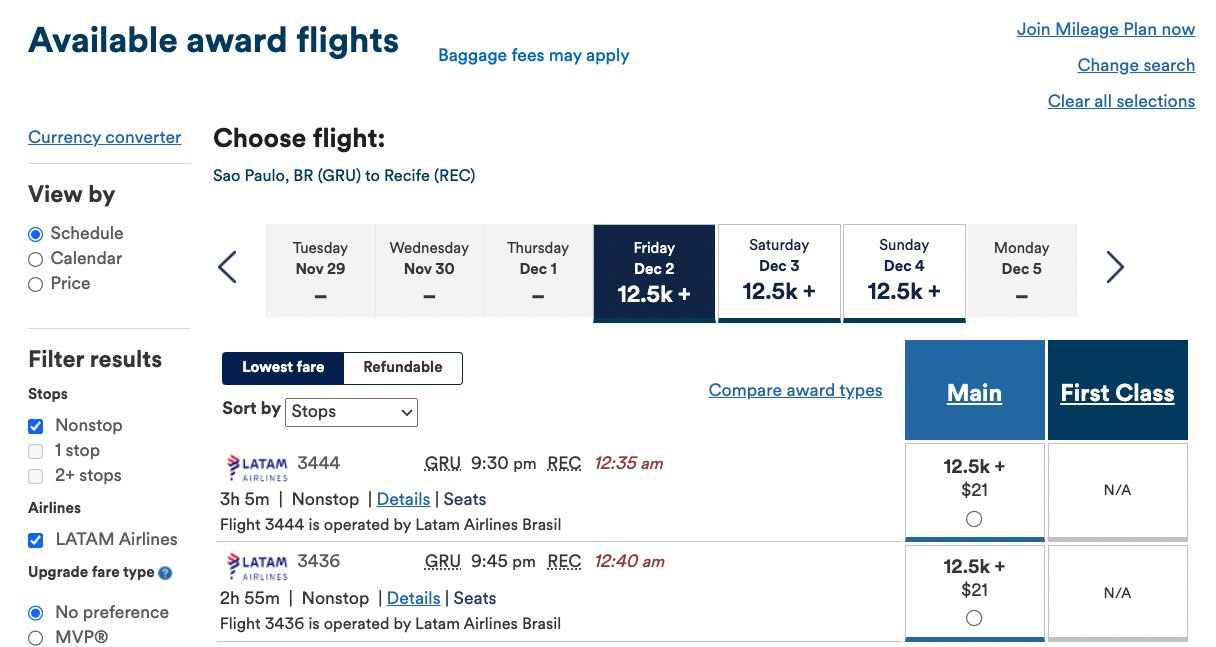
Task: Choose 12.5k Main fare for flight 3444
Action: click(x=974, y=519)
